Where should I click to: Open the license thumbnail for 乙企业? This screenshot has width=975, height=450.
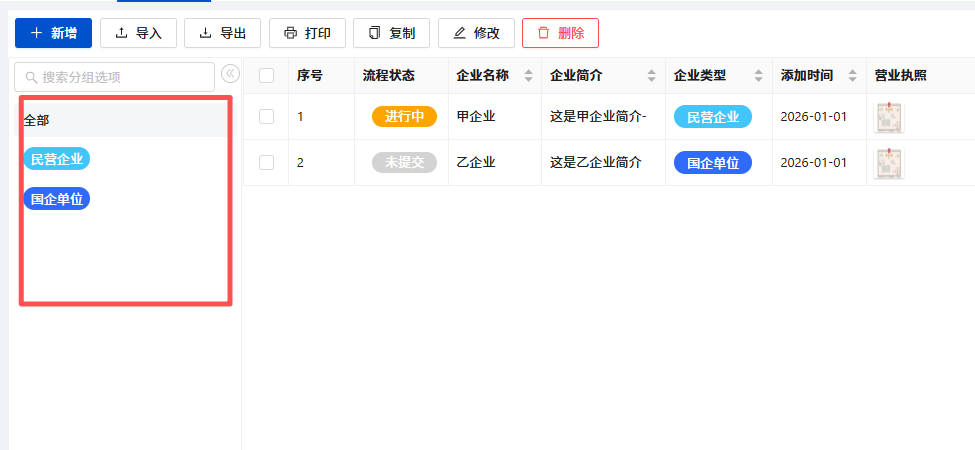coord(889,163)
